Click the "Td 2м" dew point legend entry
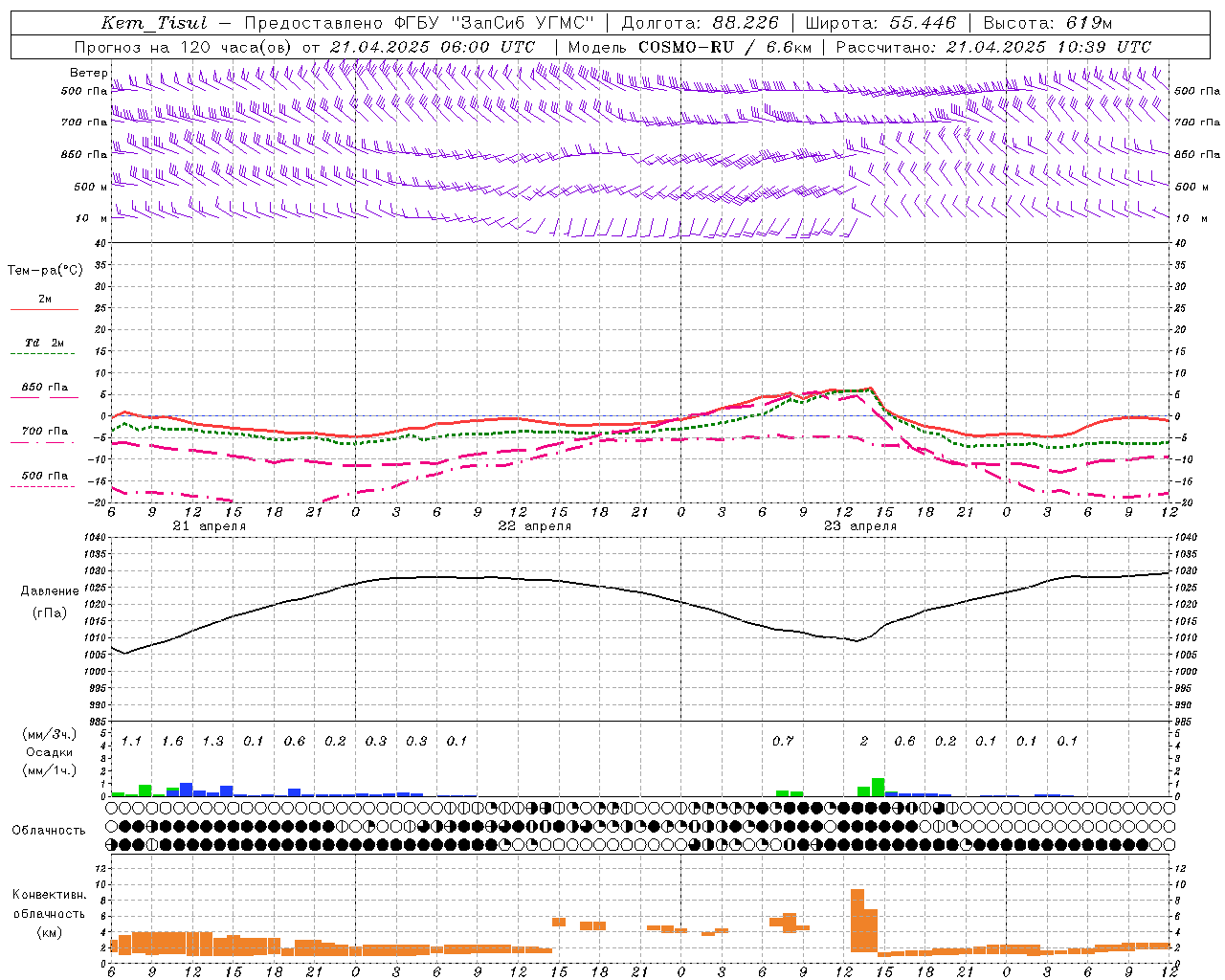 point(45,343)
